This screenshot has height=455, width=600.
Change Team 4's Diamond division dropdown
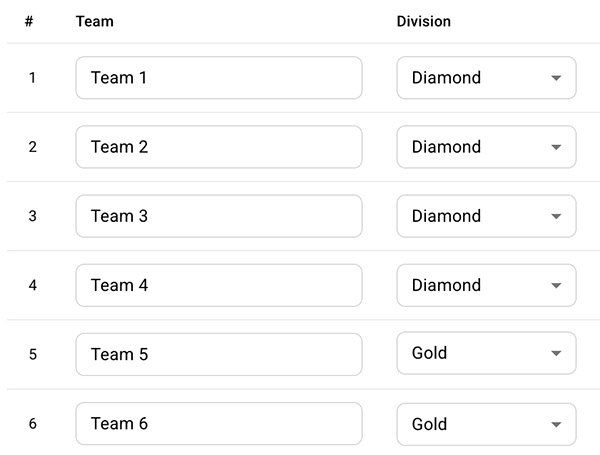coord(486,285)
